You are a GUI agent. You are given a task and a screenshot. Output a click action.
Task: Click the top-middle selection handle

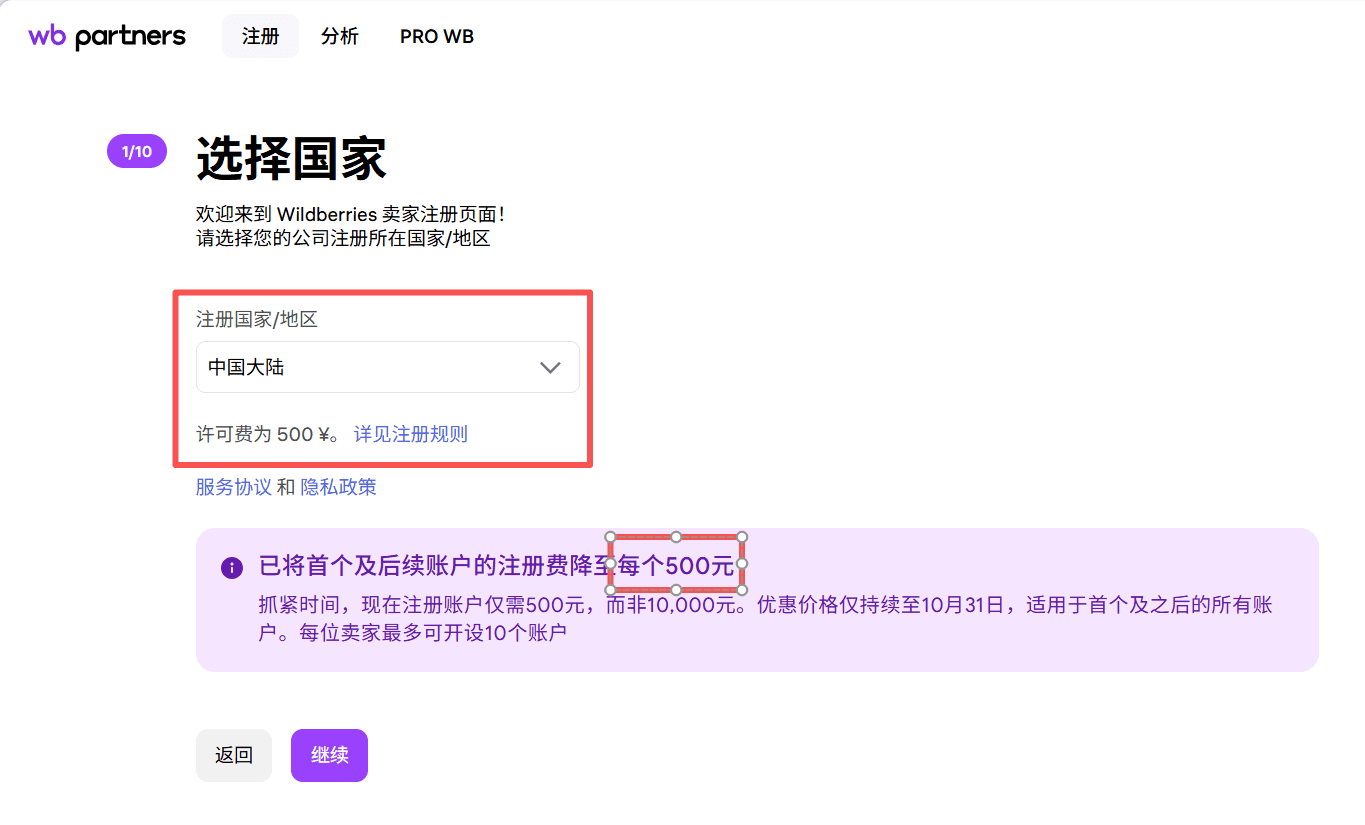click(676, 537)
